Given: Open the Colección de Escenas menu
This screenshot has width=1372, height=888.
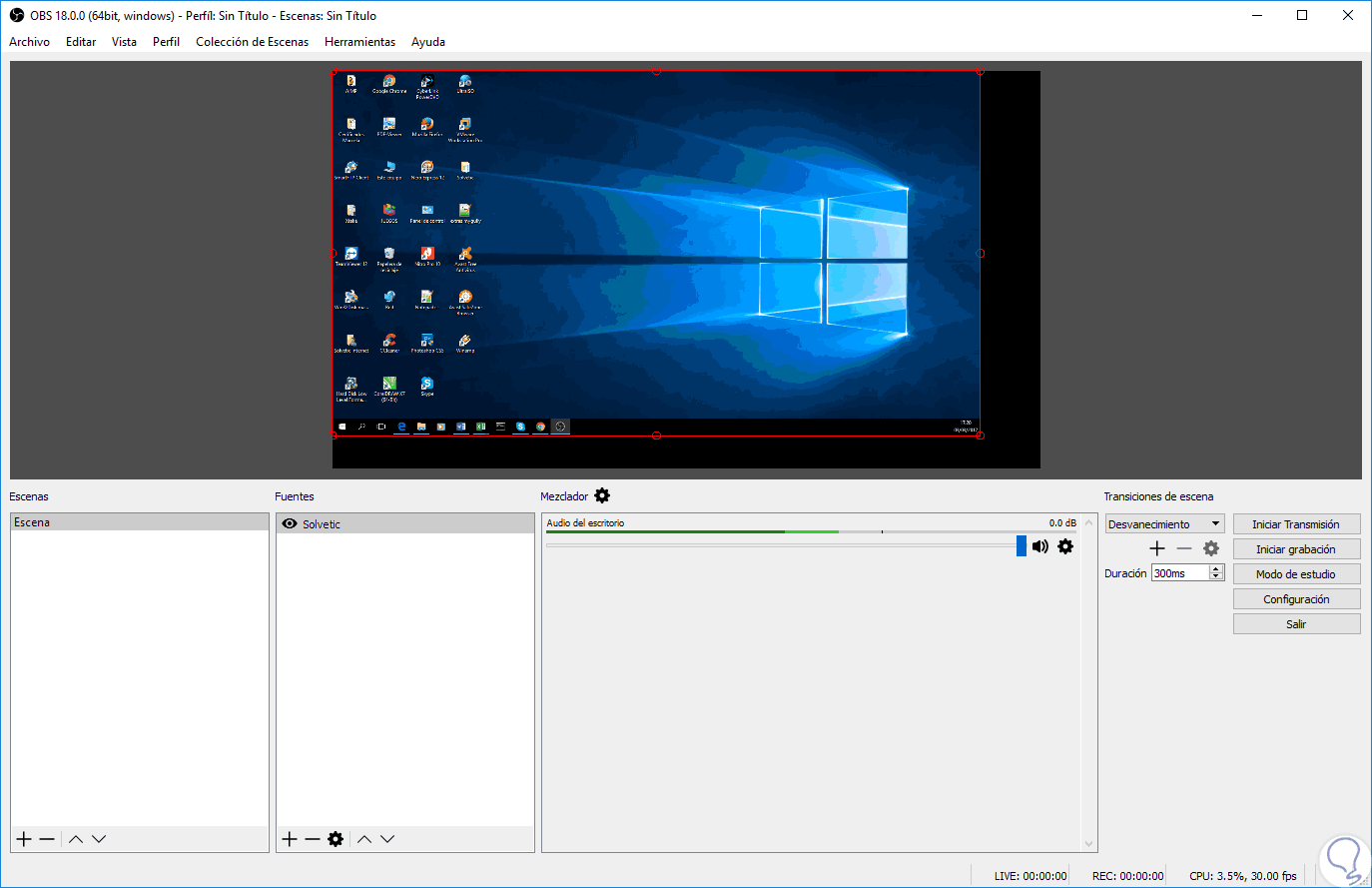Looking at the screenshot, I should pos(252,42).
